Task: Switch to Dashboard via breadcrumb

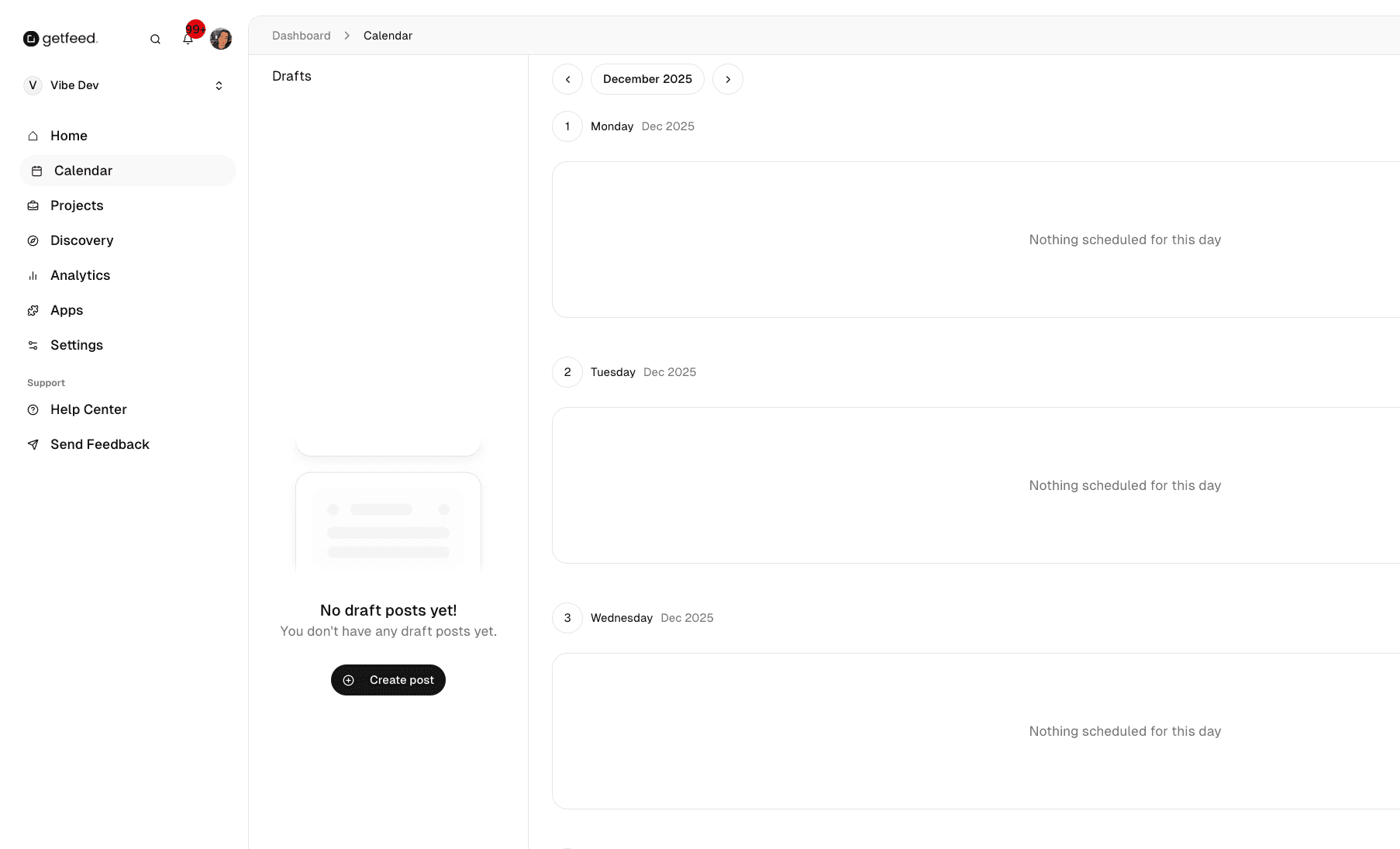Action: click(x=301, y=36)
